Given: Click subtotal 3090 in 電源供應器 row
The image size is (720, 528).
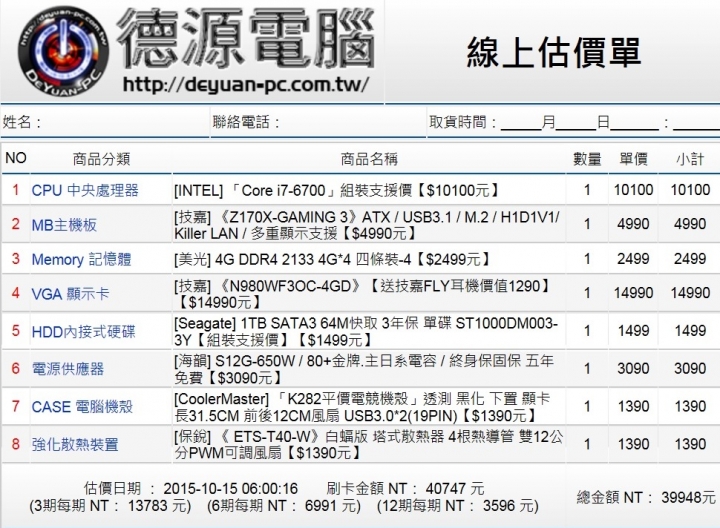Looking at the screenshot, I should tap(690, 368).
